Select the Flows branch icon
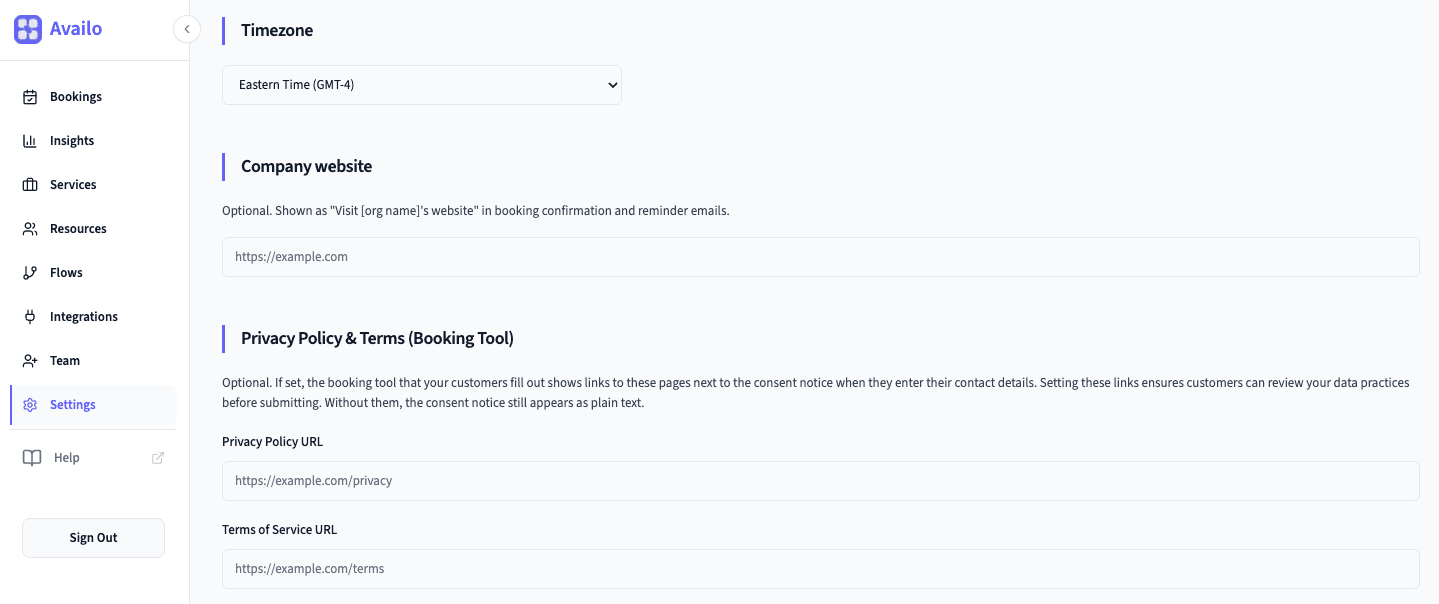The height and width of the screenshot is (604, 1439). point(30,272)
